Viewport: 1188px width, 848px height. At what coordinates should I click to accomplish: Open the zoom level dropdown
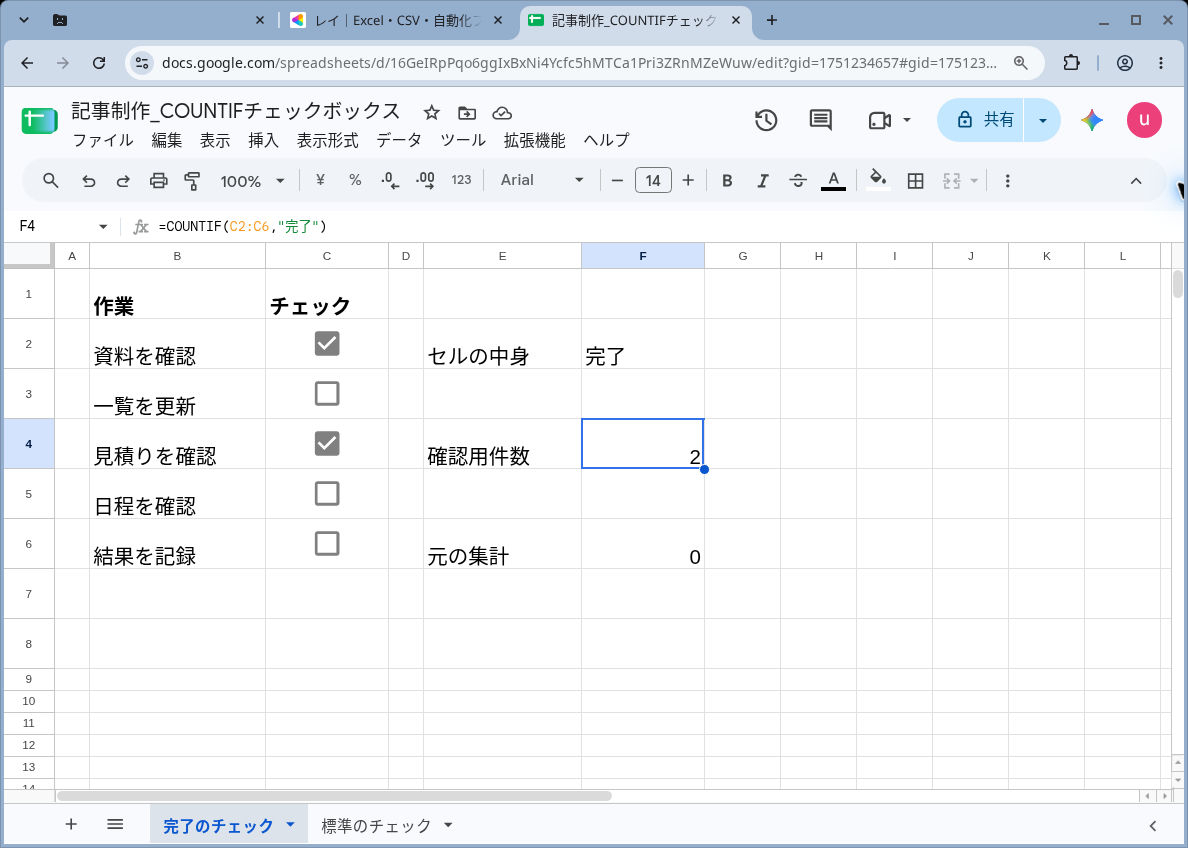pyautogui.click(x=252, y=180)
